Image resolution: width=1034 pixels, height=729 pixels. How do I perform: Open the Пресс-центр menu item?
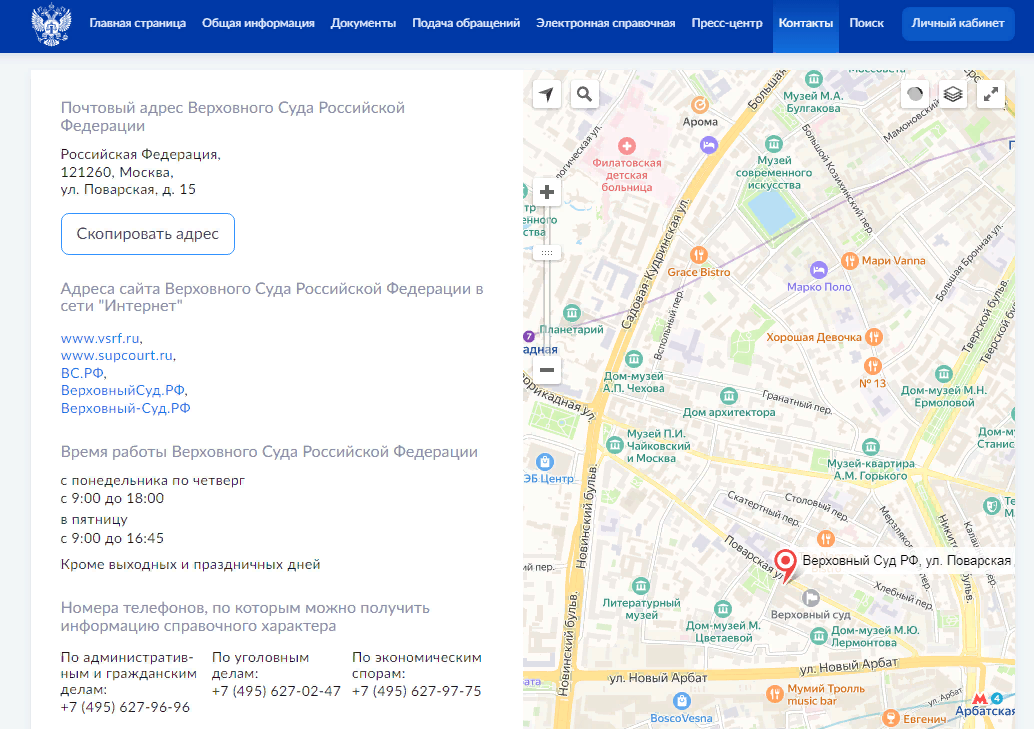727,23
